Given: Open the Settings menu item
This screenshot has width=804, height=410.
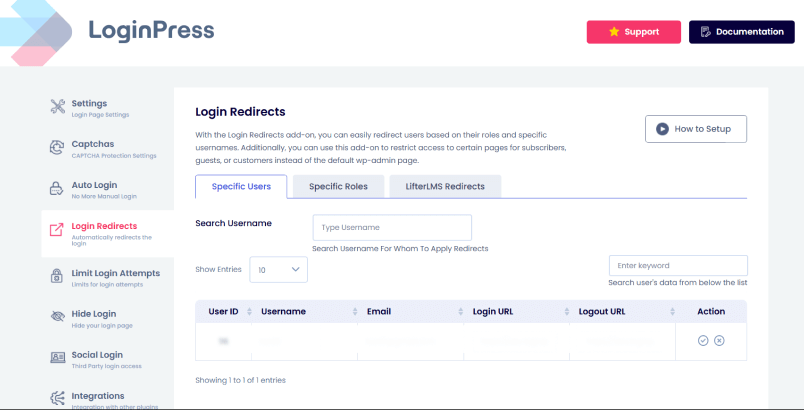Looking at the screenshot, I should (108, 108).
